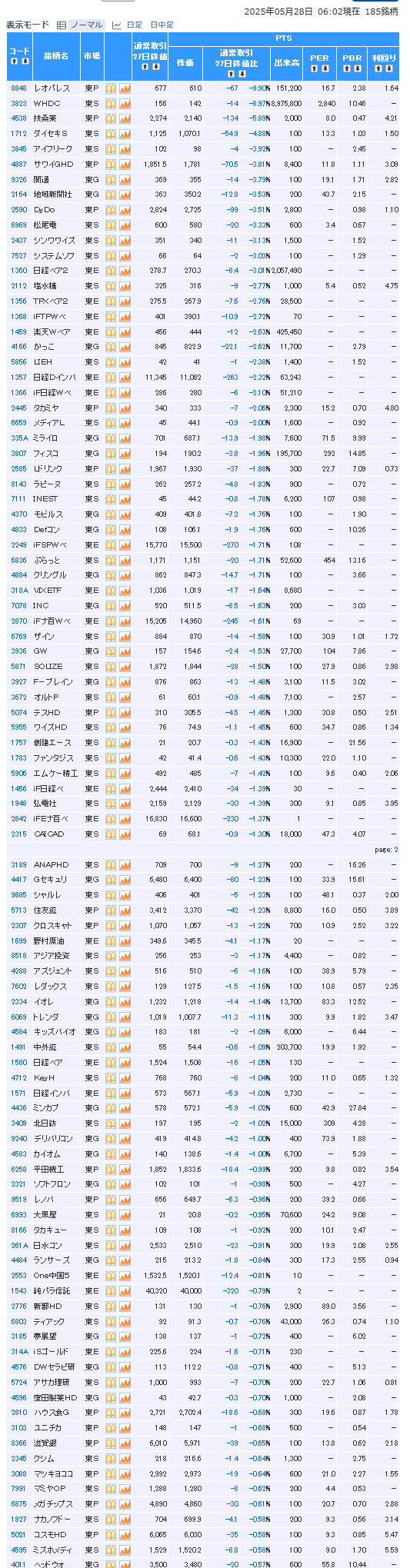Open the chart icon for WHDC

(125, 103)
